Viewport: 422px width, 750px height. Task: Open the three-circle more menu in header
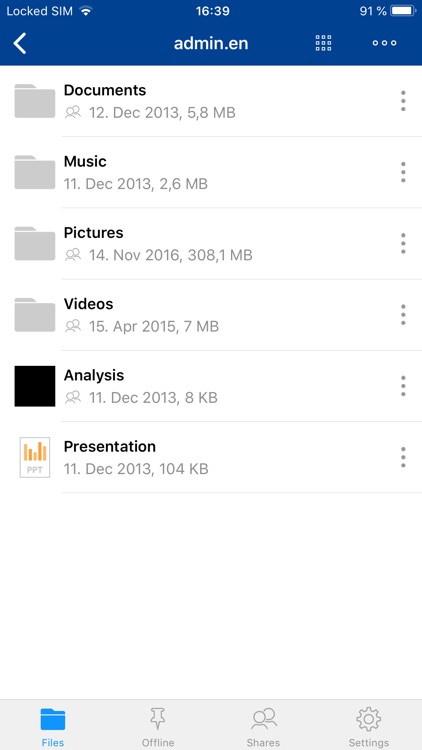tap(384, 43)
